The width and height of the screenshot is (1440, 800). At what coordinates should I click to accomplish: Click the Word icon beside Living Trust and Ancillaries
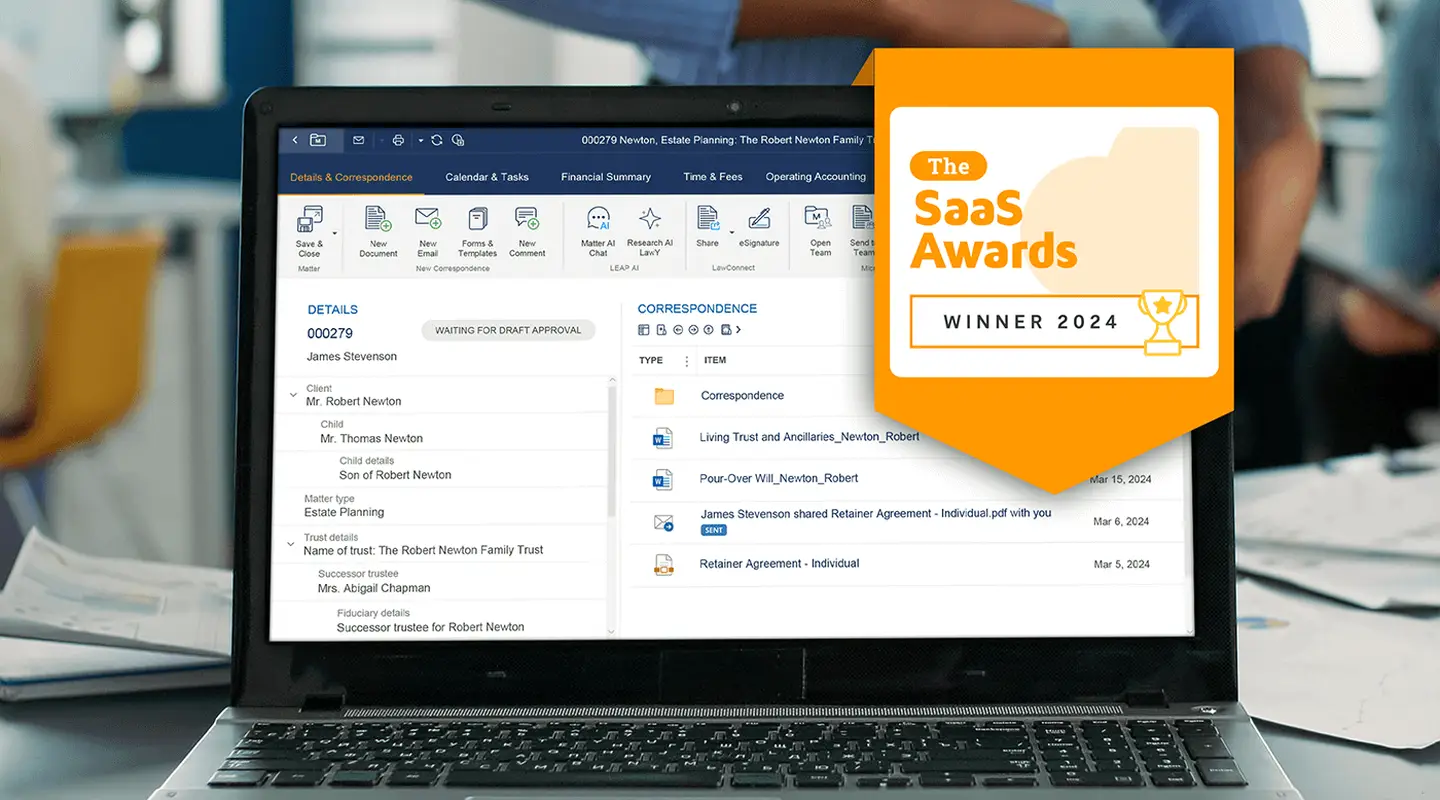pyautogui.click(x=663, y=438)
